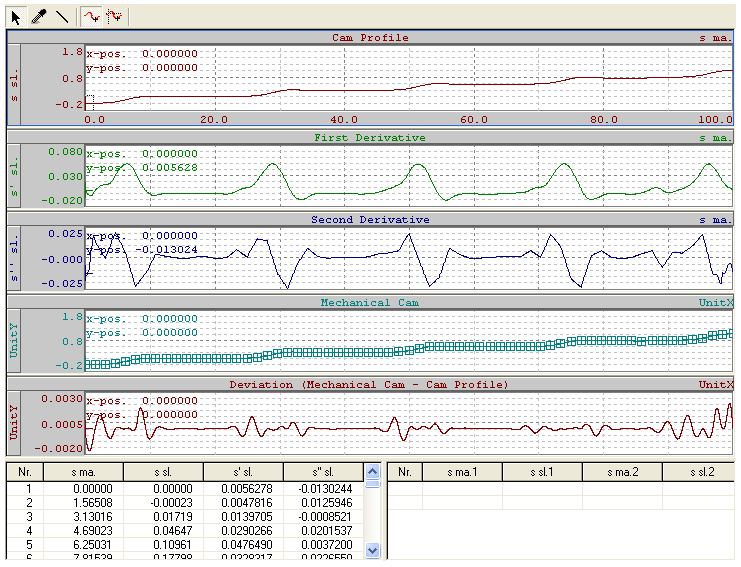The image size is (741, 567).
Task: Click y-pos value -0.013024 in Second Derivative chart
Action: coord(167,249)
